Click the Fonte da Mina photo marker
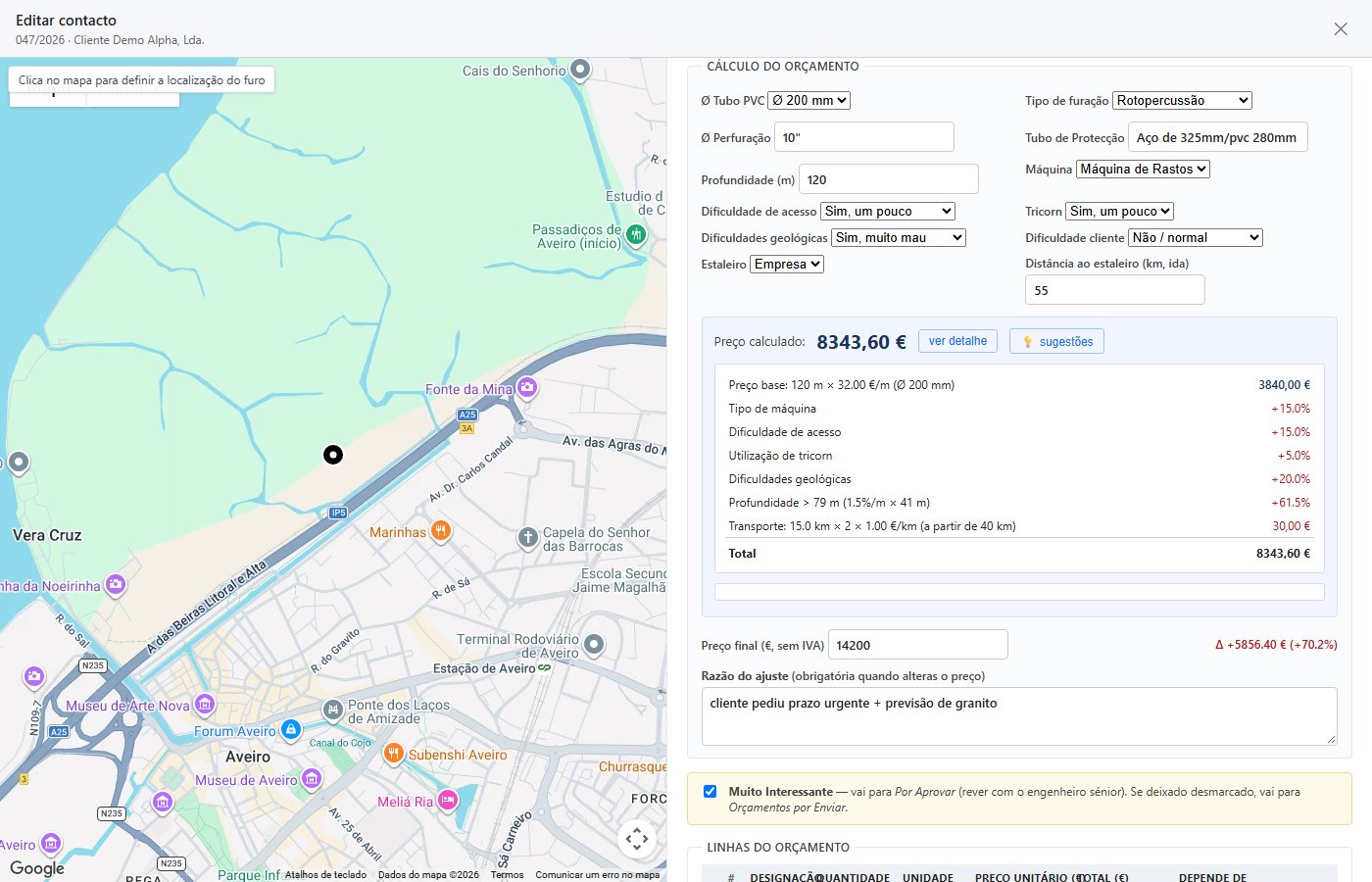Screen dimensions: 1372x882 click(527, 388)
